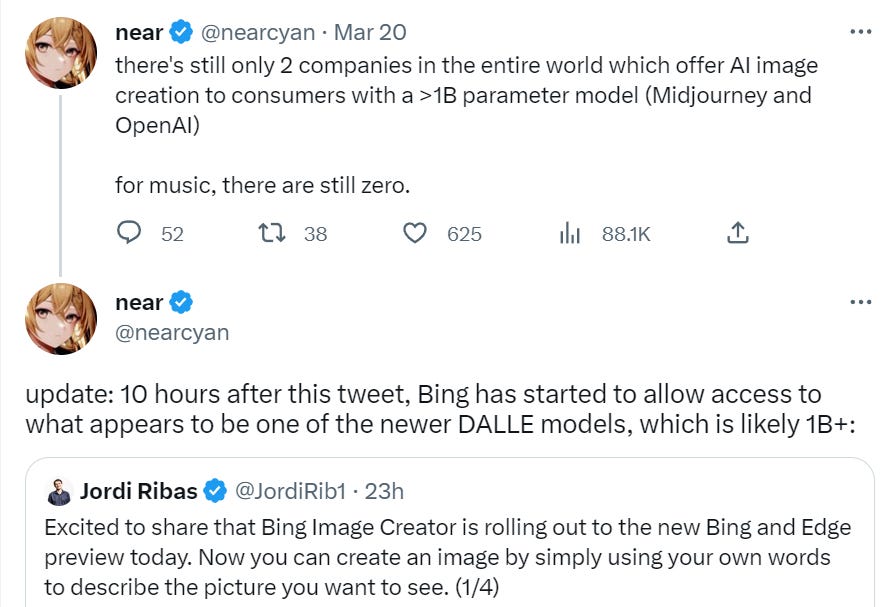Image resolution: width=883 pixels, height=607 pixels.
Task: Open the @JordiRib1 profile handle
Action: point(291,491)
